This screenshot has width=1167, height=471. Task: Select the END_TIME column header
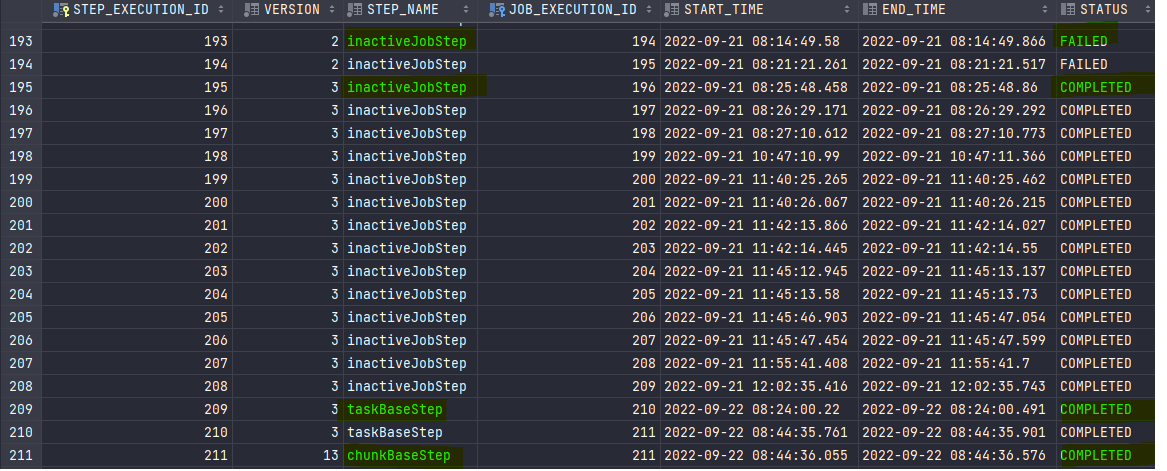point(957,10)
